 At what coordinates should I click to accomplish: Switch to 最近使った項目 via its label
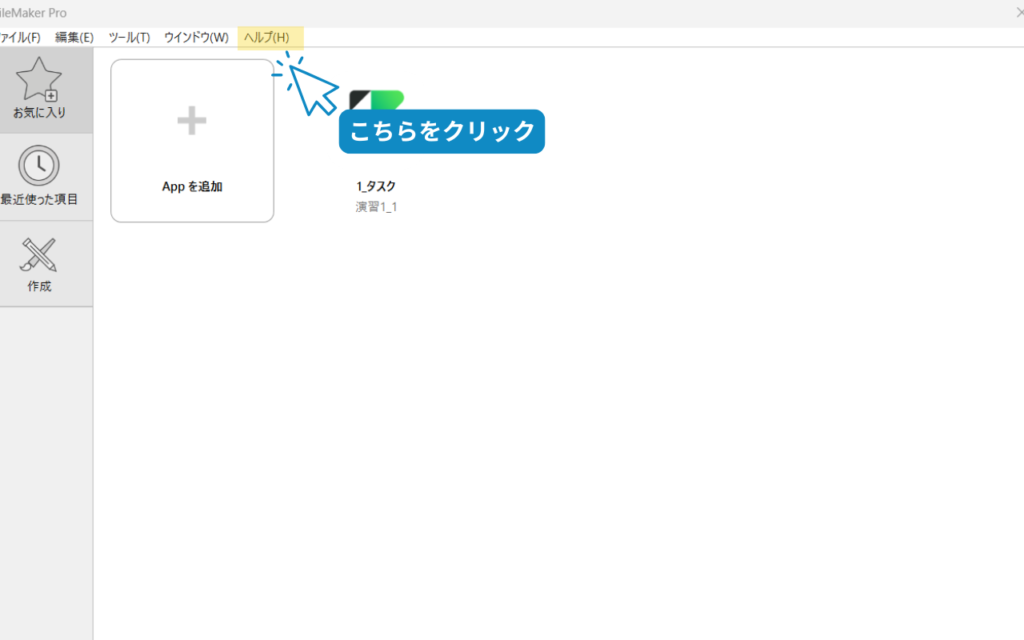point(39,199)
